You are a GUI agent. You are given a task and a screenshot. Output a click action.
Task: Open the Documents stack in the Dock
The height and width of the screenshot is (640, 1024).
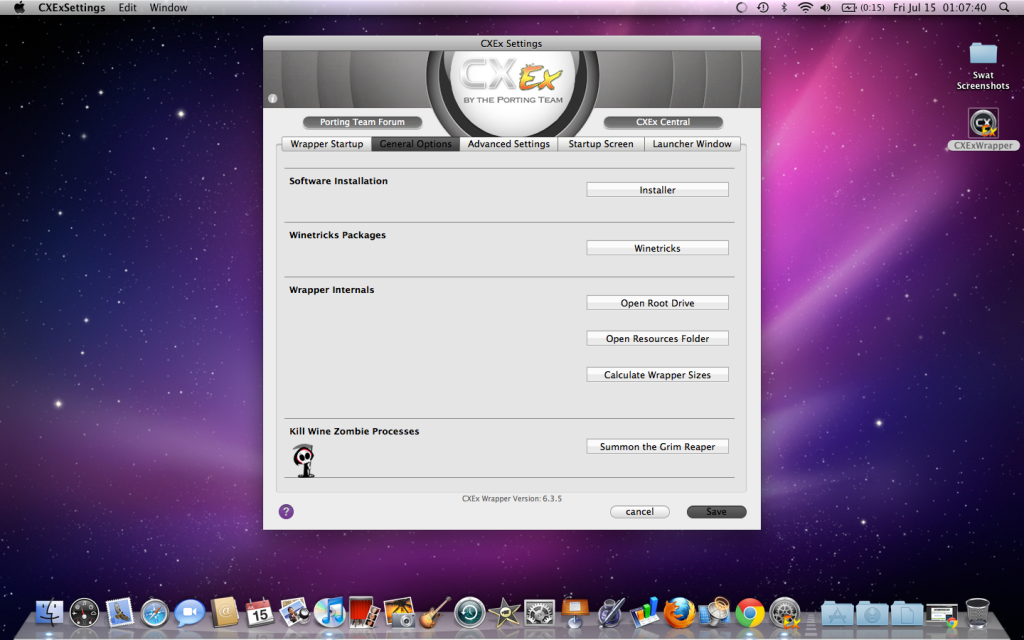pos(907,615)
